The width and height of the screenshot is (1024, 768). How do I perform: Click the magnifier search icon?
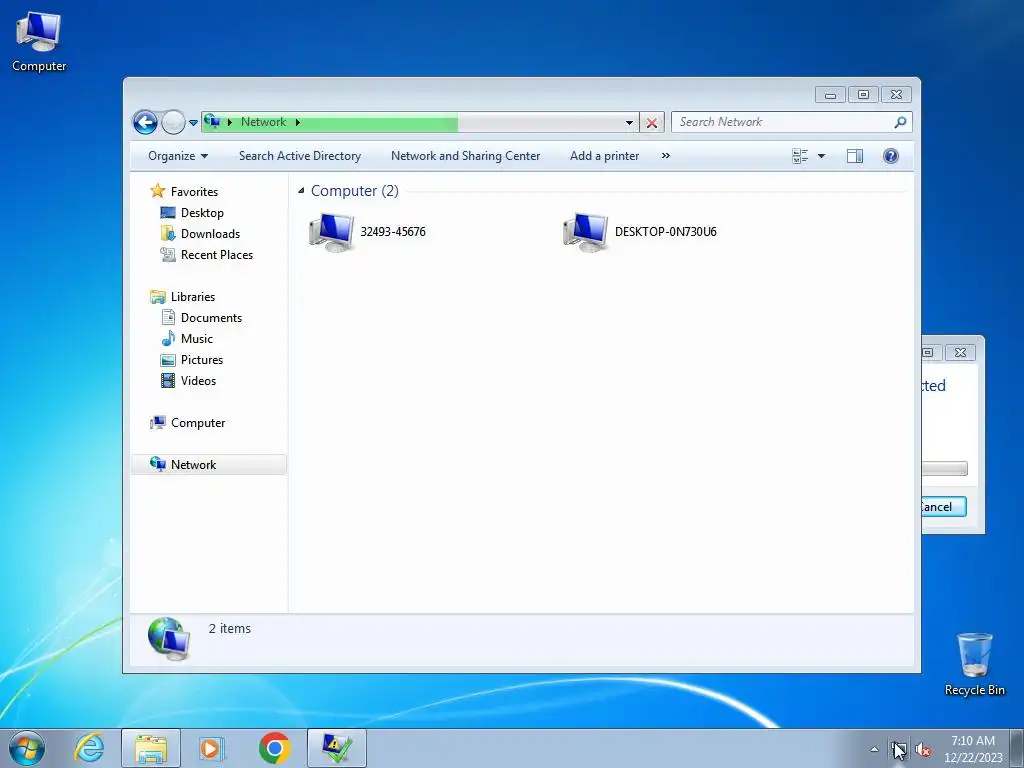pyautogui.click(x=901, y=122)
